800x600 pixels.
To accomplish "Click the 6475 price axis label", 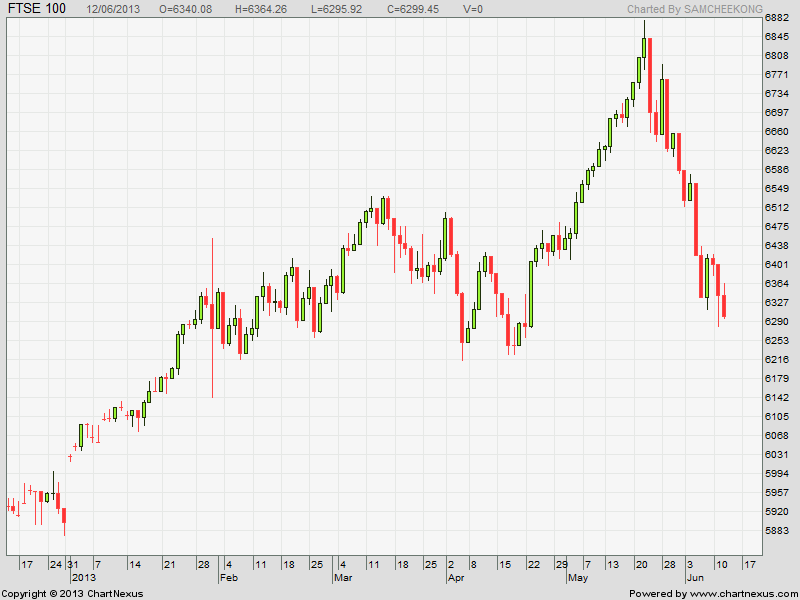I will pos(777,227).
